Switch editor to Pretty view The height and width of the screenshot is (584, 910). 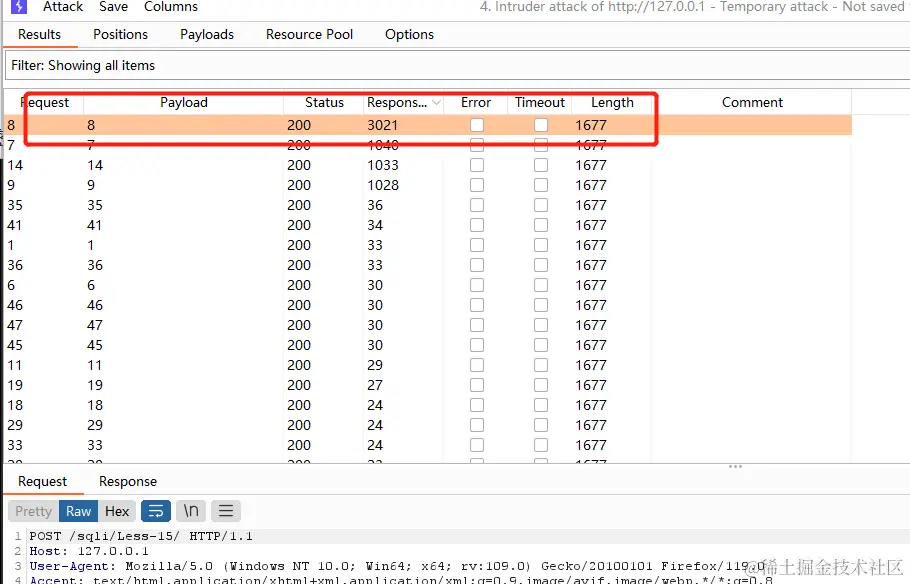[x=34, y=511]
